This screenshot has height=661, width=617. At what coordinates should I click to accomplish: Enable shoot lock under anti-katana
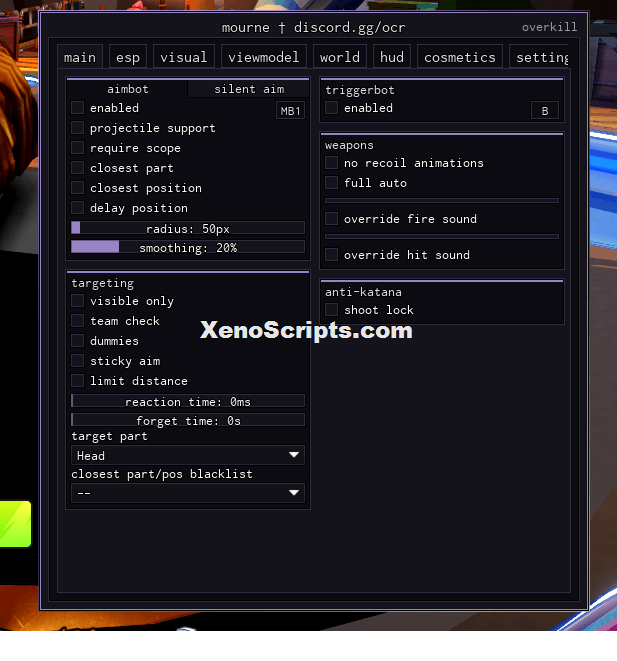point(331,310)
